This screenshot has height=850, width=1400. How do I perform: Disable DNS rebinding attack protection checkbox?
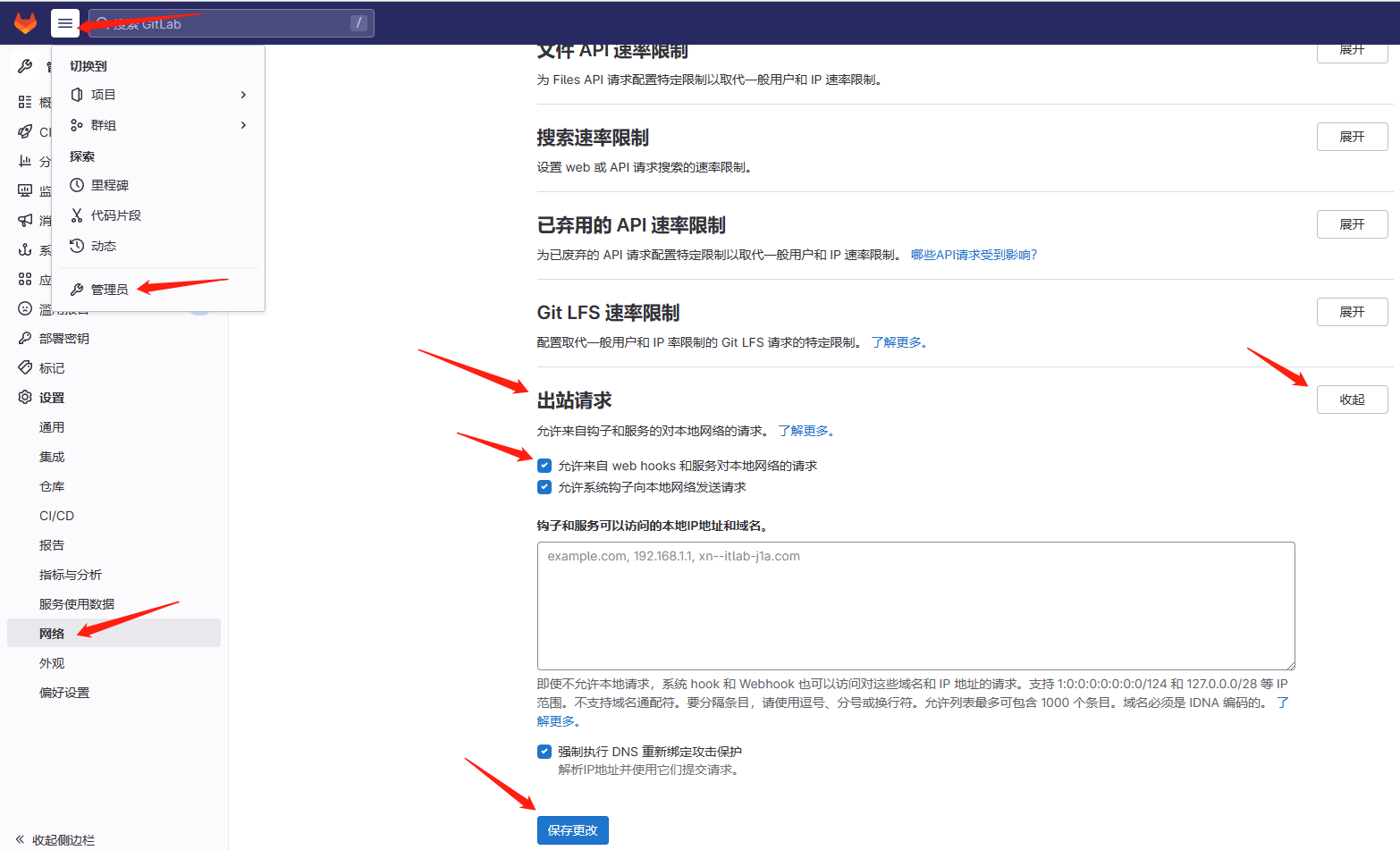(544, 752)
